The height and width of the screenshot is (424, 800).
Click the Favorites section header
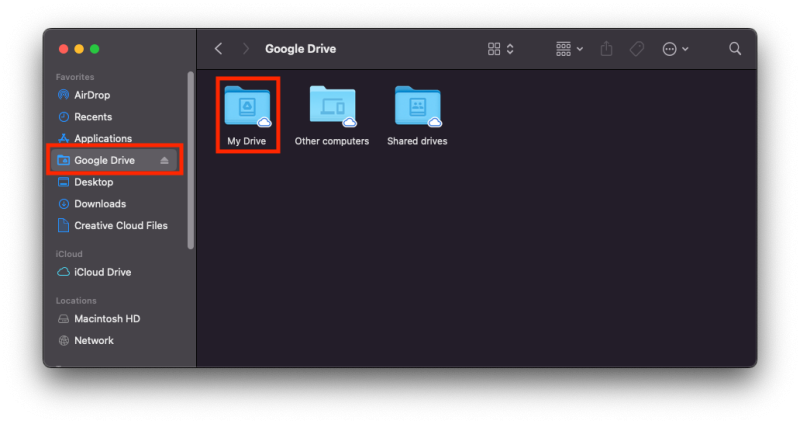(75, 77)
